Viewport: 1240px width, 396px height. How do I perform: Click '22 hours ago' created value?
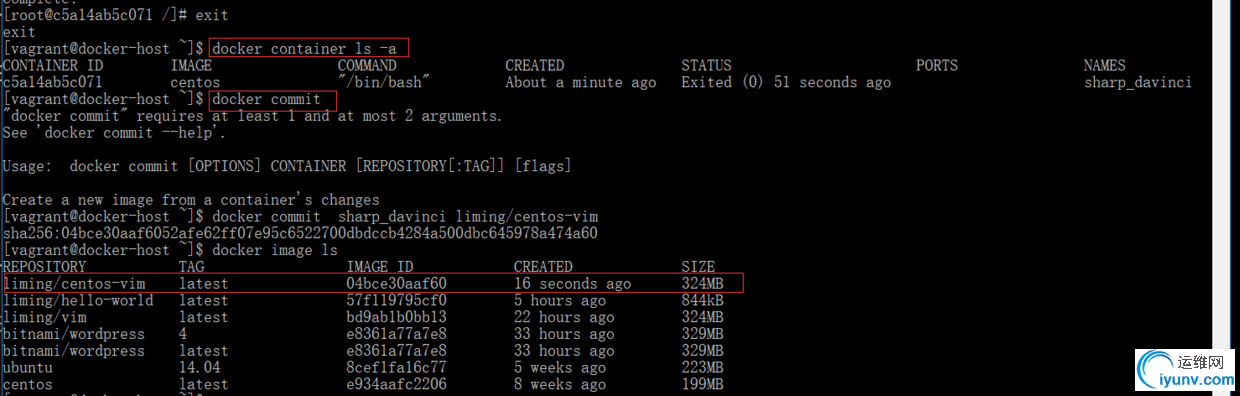click(x=564, y=318)
